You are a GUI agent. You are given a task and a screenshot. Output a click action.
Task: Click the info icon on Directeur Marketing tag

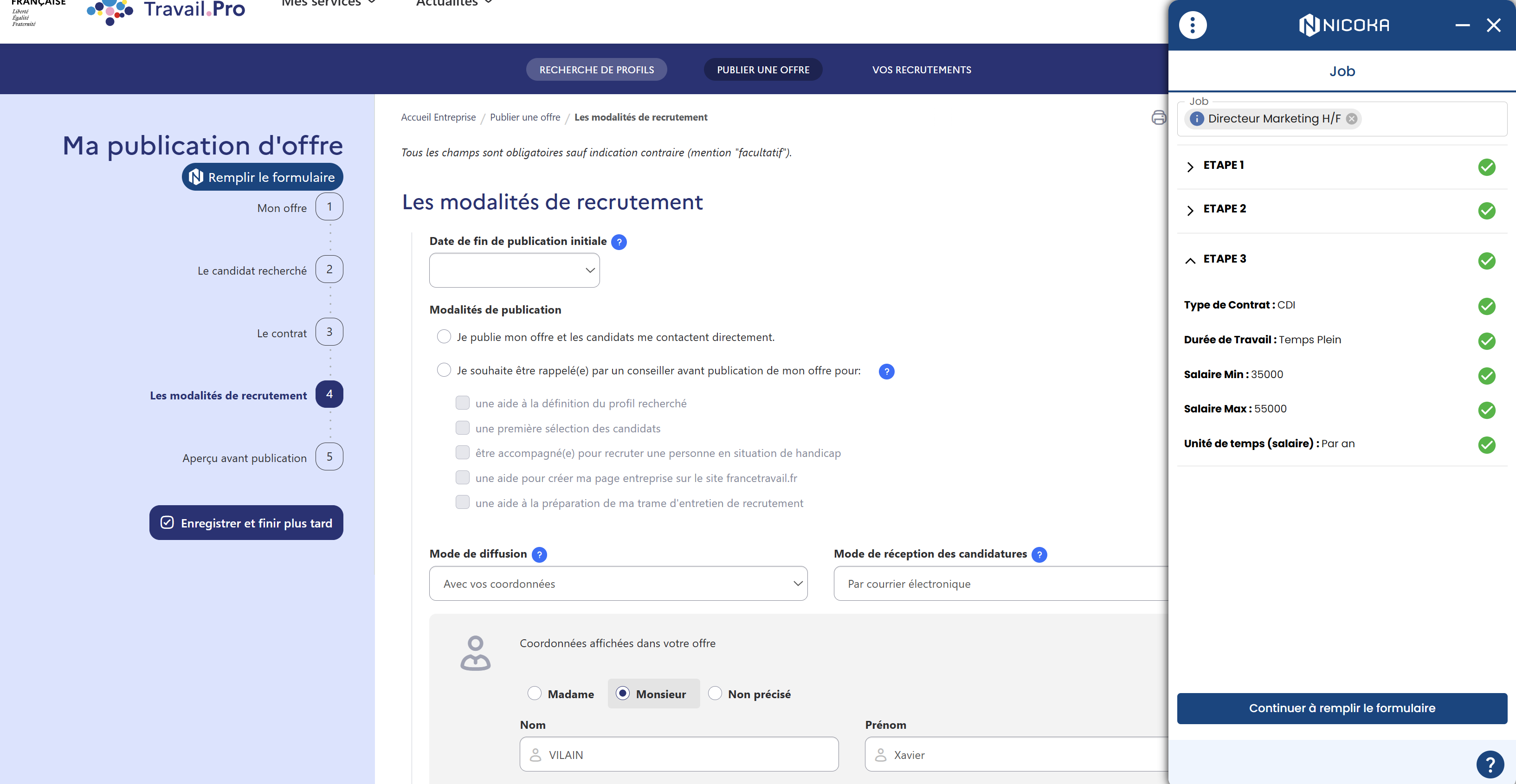point(1196,119)
